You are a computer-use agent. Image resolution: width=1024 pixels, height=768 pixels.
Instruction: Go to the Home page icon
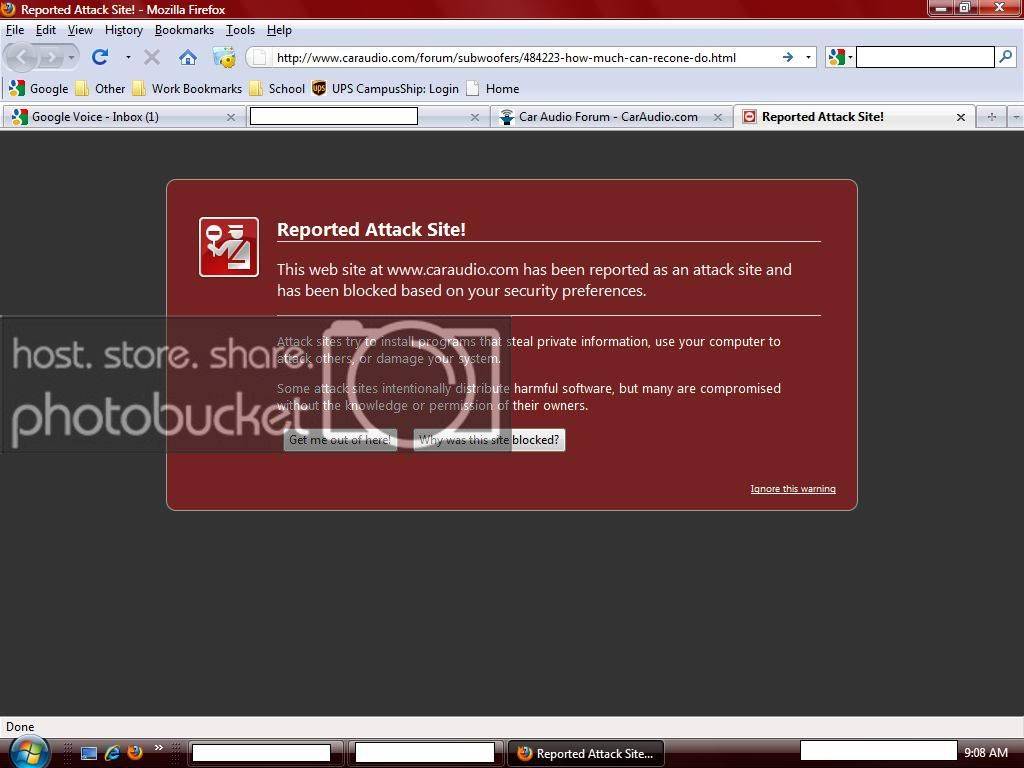(188, 57)
